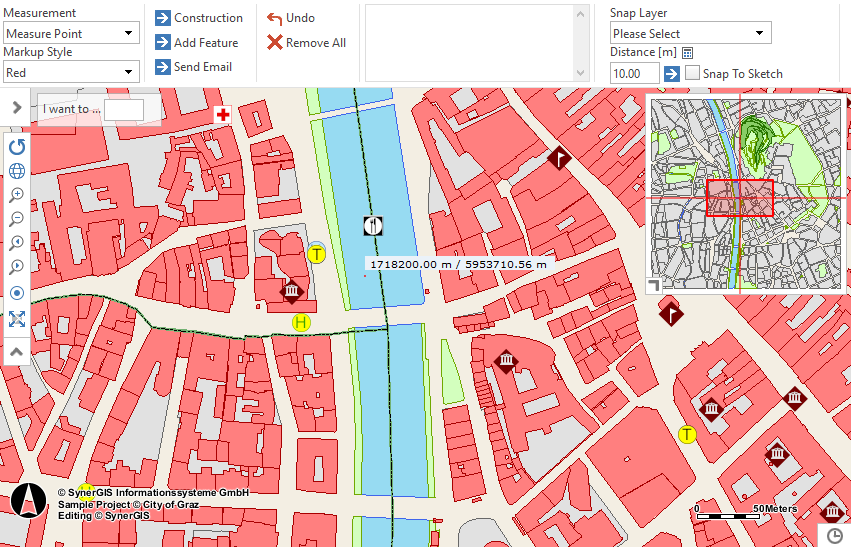The width and height of the screenshot is (851, 547).
Task: Open the Measure Point dropdown
Action: [71, 33]
